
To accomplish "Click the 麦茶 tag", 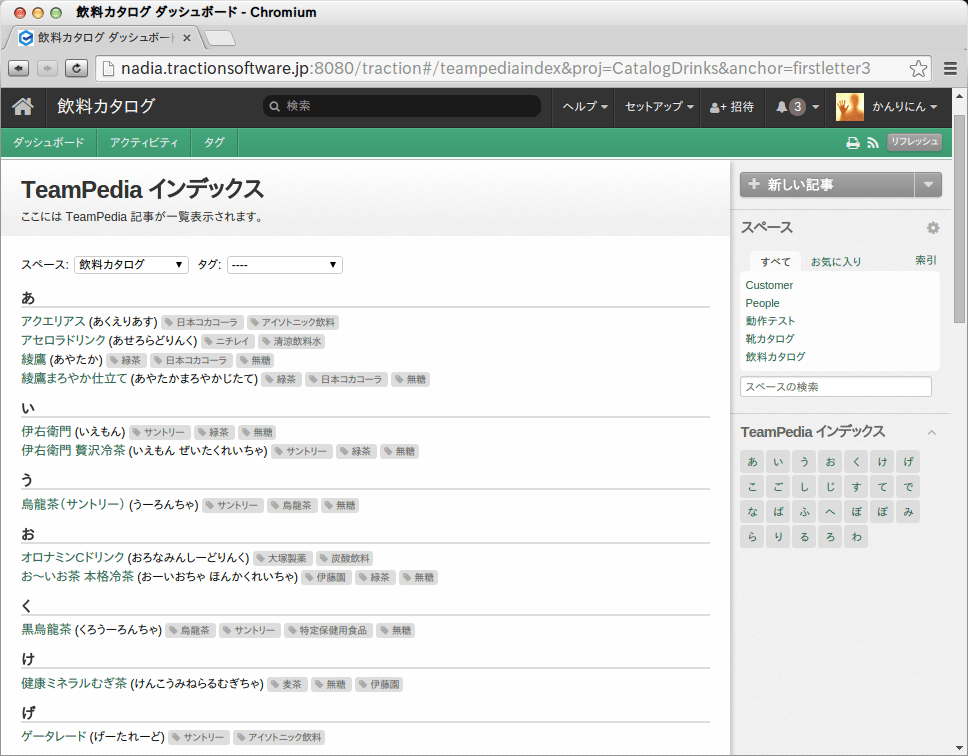I will click(287, 684).
